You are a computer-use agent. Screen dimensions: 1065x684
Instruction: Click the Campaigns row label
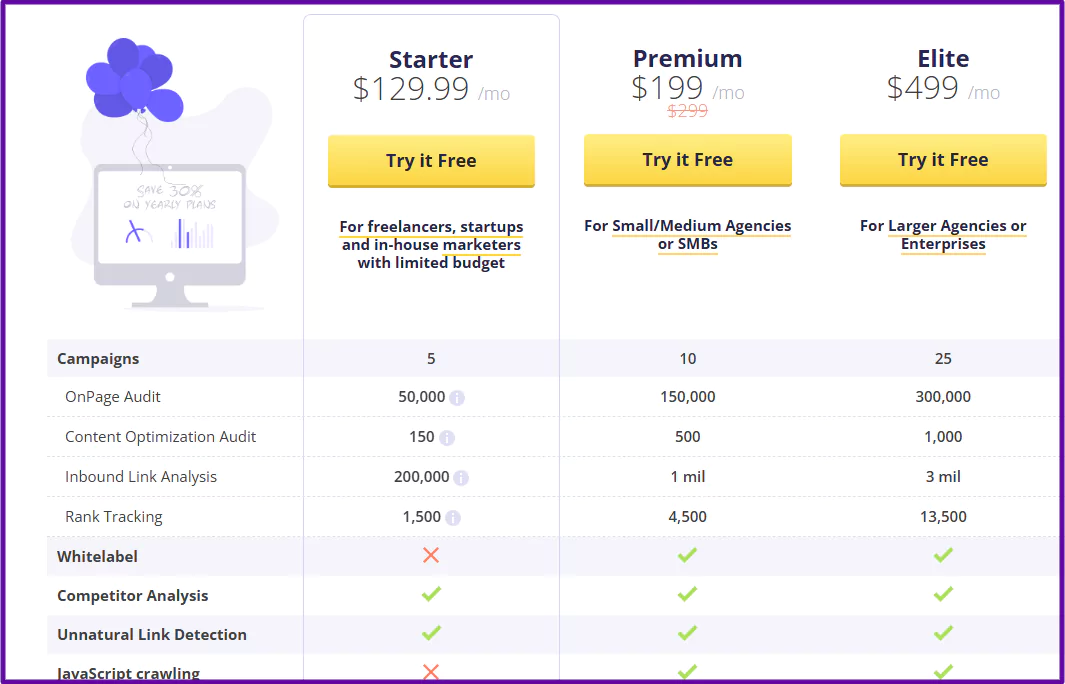point(98,359)
